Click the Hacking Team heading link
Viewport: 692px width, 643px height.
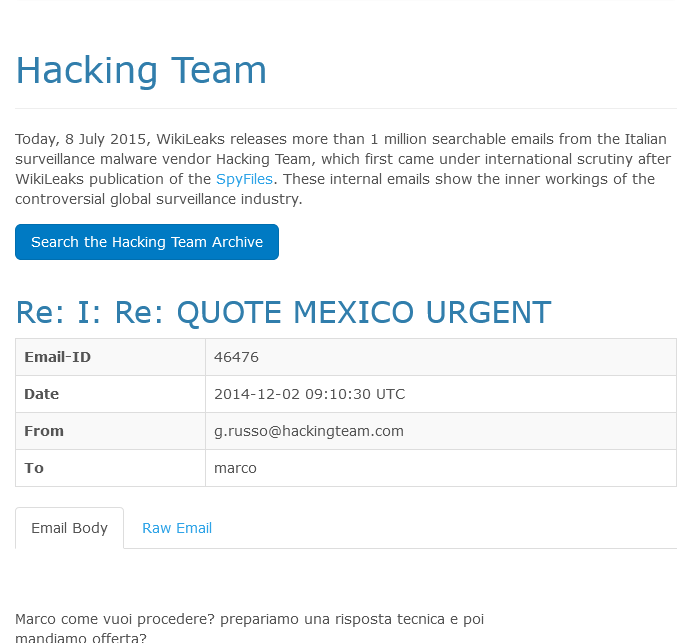click(x=141, y=71)
